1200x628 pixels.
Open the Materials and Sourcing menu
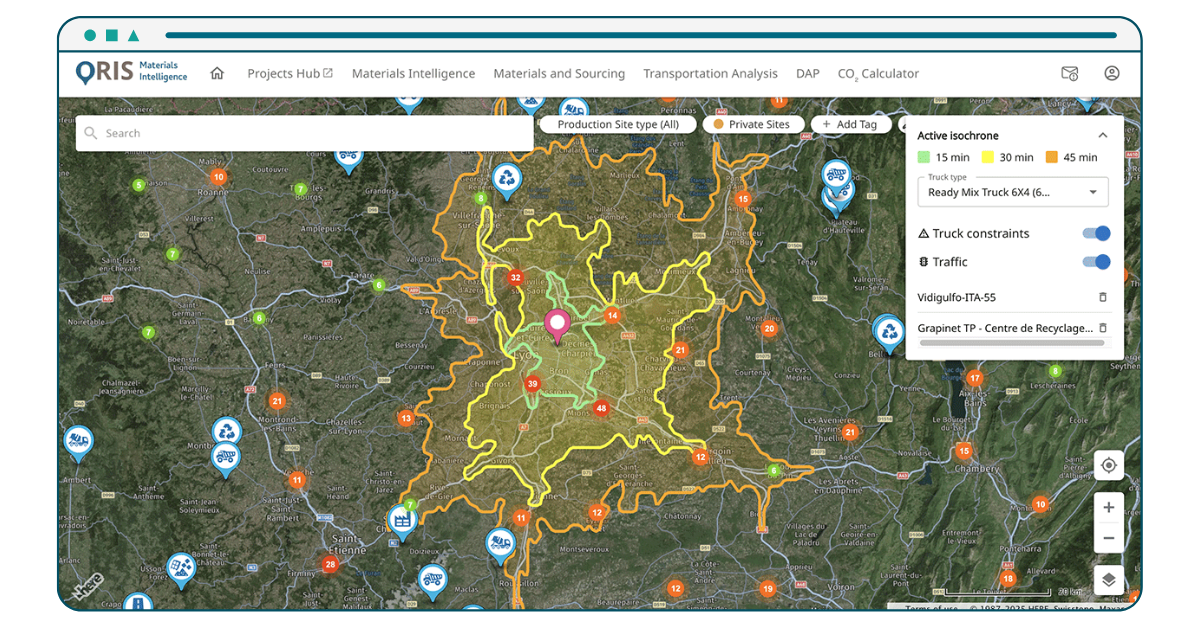click(x=559, y=73)
